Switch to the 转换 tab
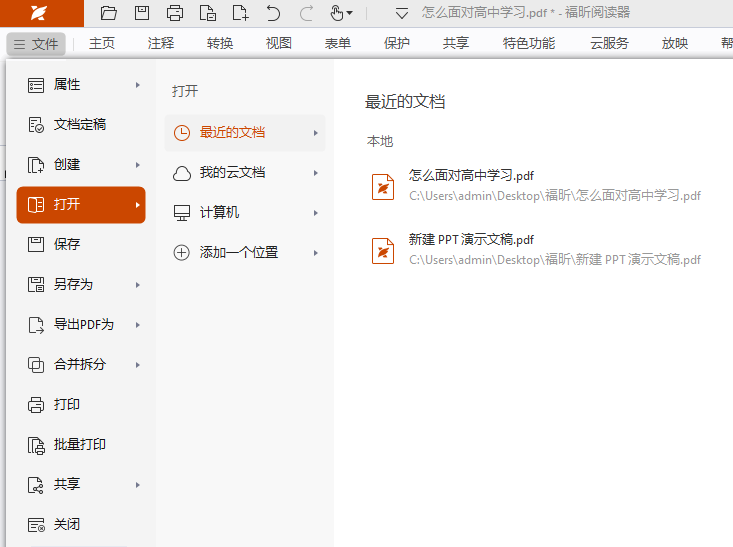This screenshot has width=733, height=547. click(220, 43)
